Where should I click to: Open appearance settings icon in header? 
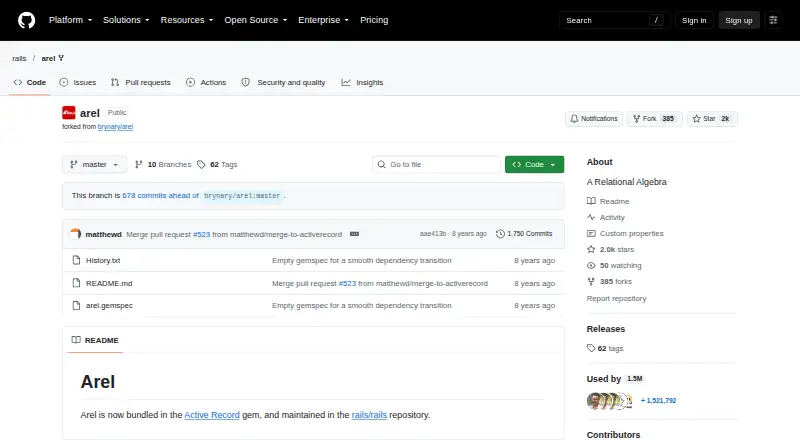pos(773,20)
